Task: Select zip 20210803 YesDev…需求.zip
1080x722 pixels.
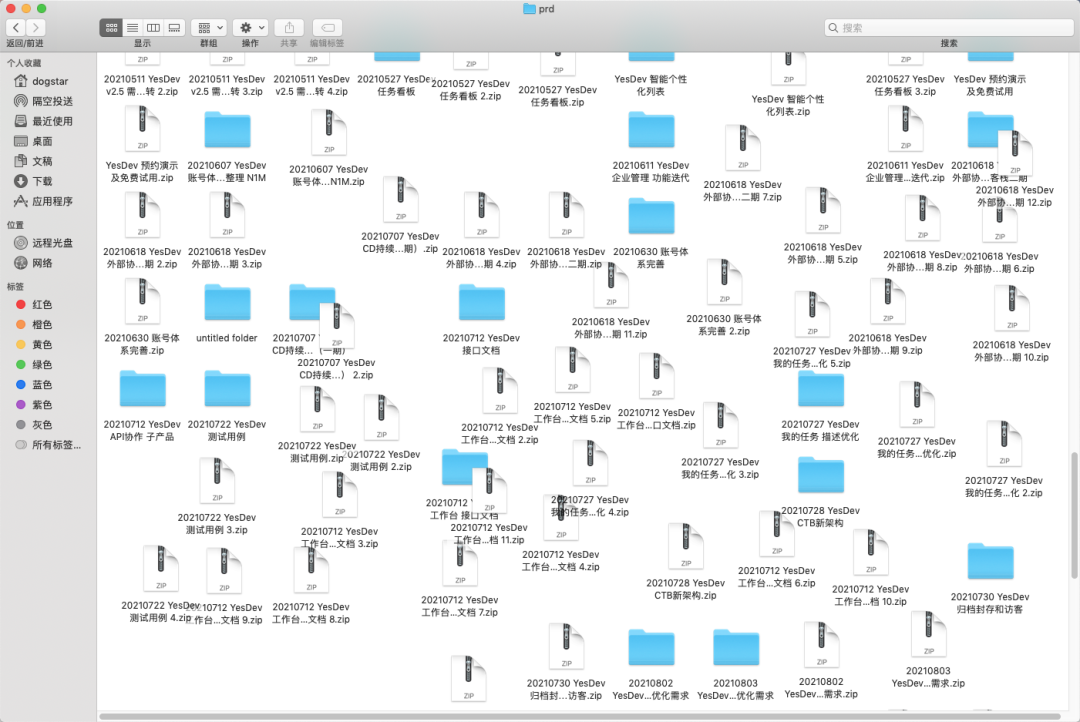Action: [x=928, y=635]
